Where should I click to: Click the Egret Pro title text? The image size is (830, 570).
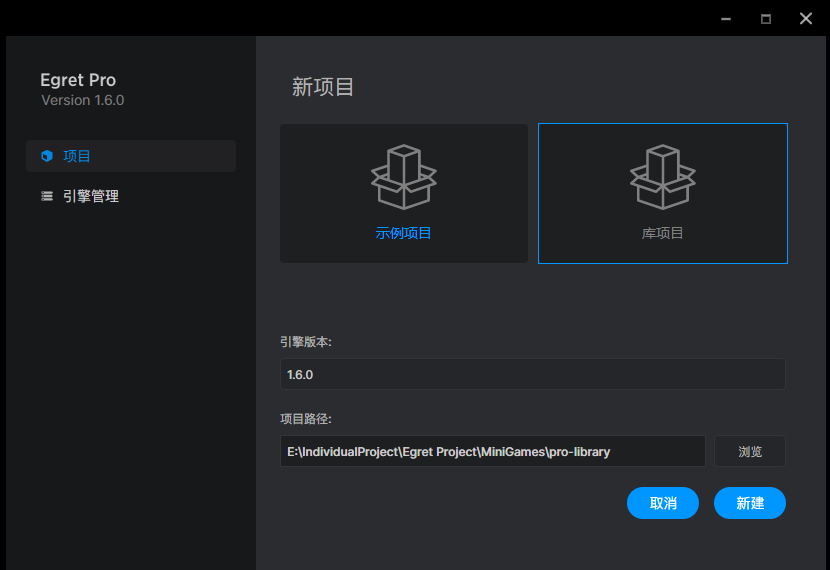tap(78, 80)
